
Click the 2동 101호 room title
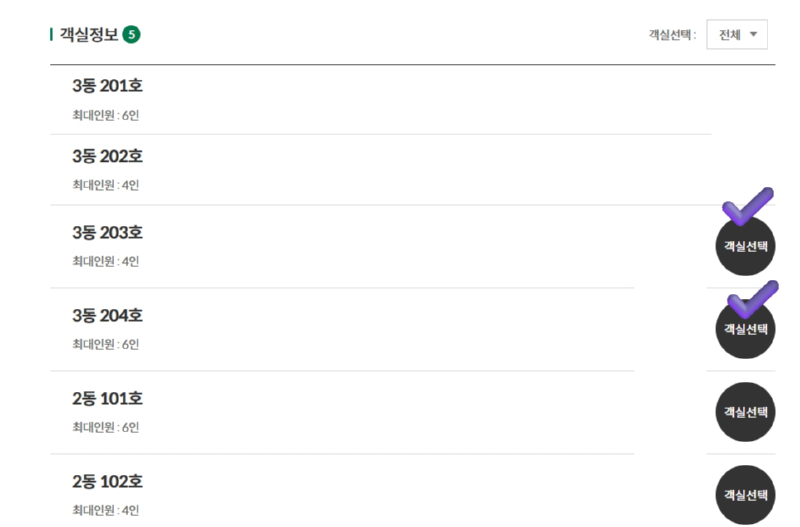pos(107,399)
